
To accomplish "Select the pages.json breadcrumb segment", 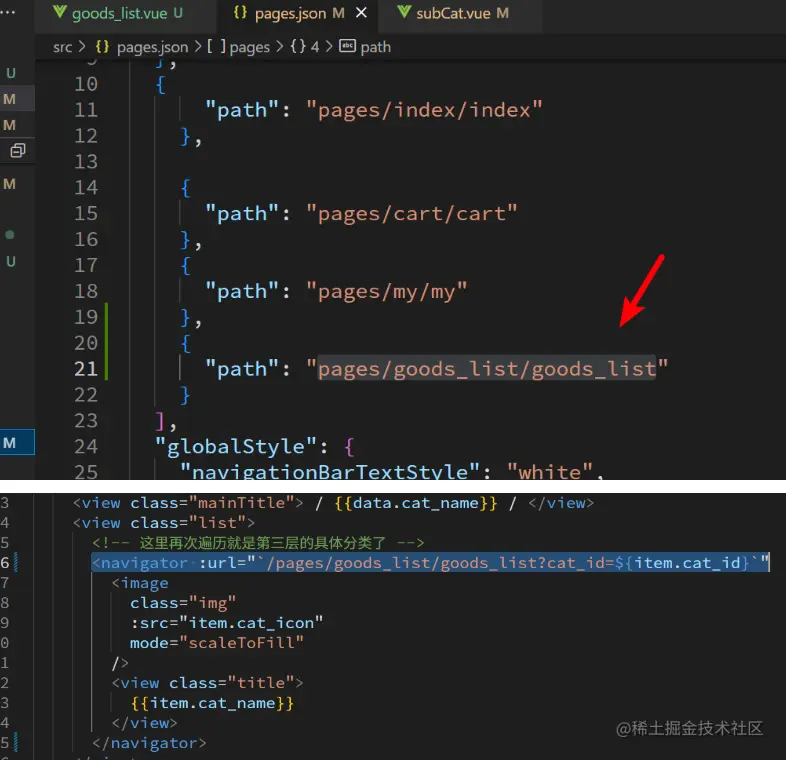I will 152,47.
